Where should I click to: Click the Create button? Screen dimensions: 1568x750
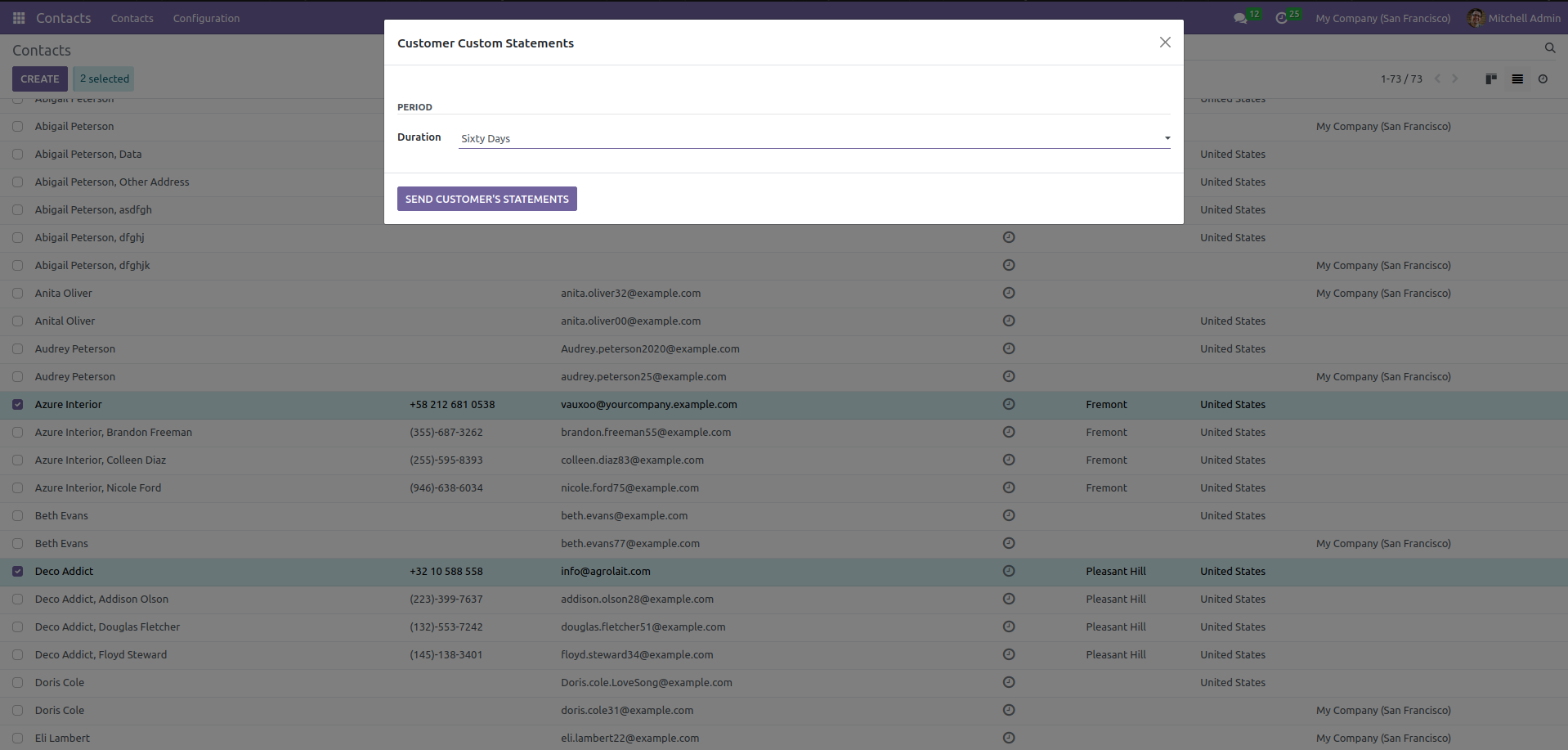point(40,79)
